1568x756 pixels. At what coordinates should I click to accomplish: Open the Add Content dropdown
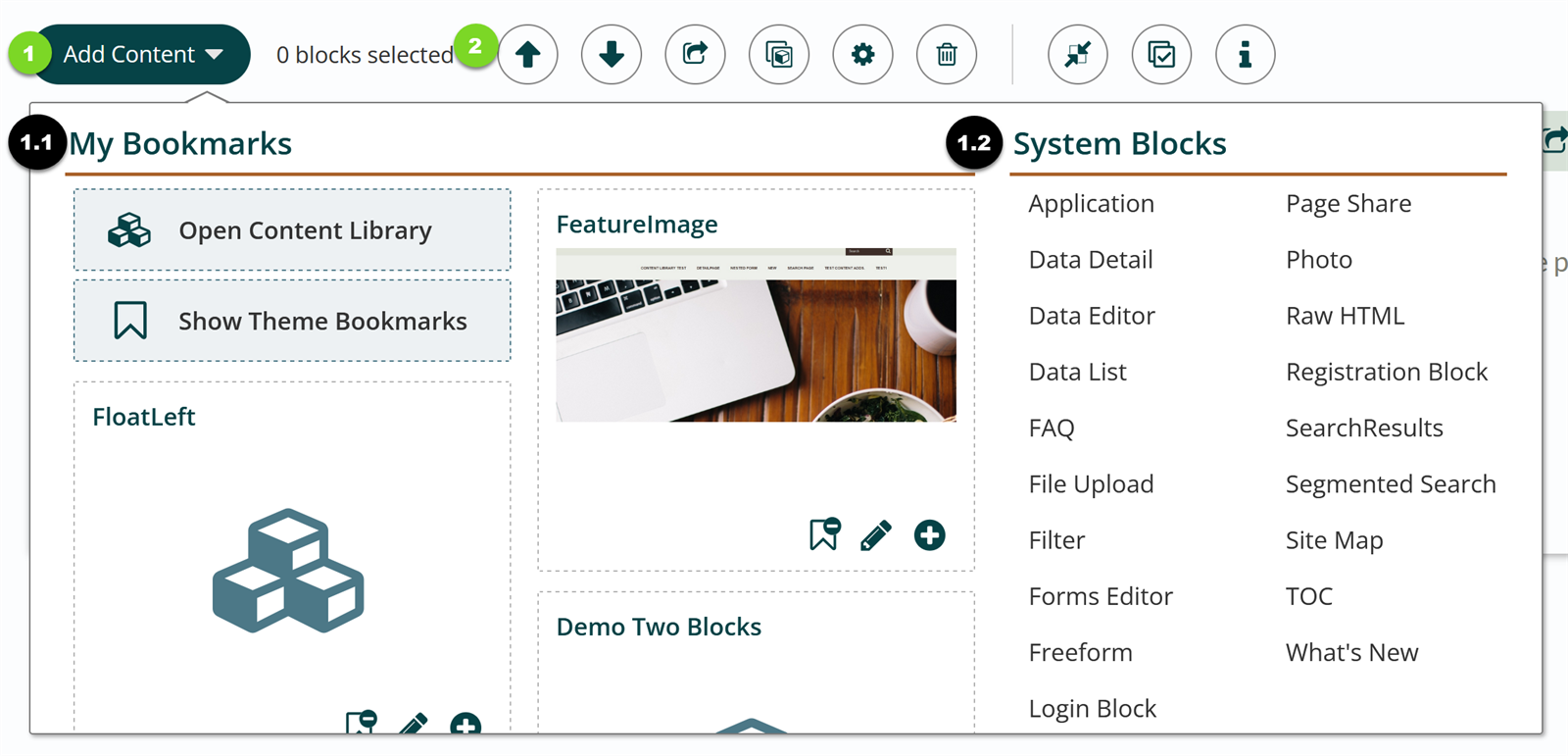[142, 54]
